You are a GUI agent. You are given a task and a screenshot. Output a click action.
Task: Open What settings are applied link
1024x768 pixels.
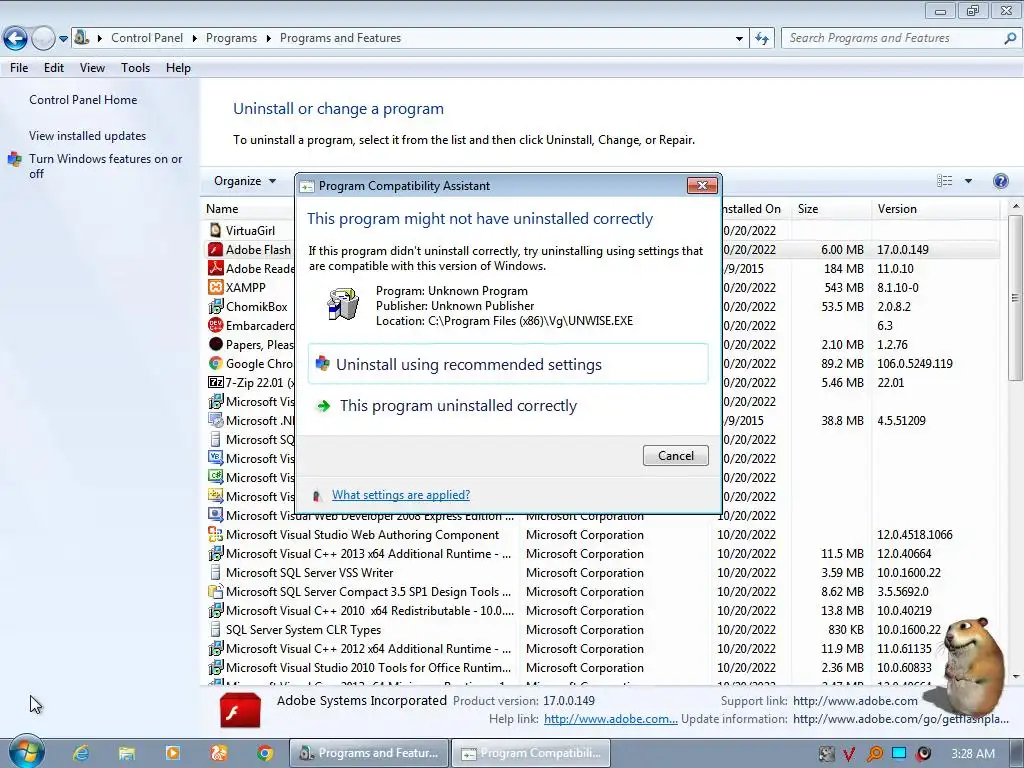coord(400,494)
